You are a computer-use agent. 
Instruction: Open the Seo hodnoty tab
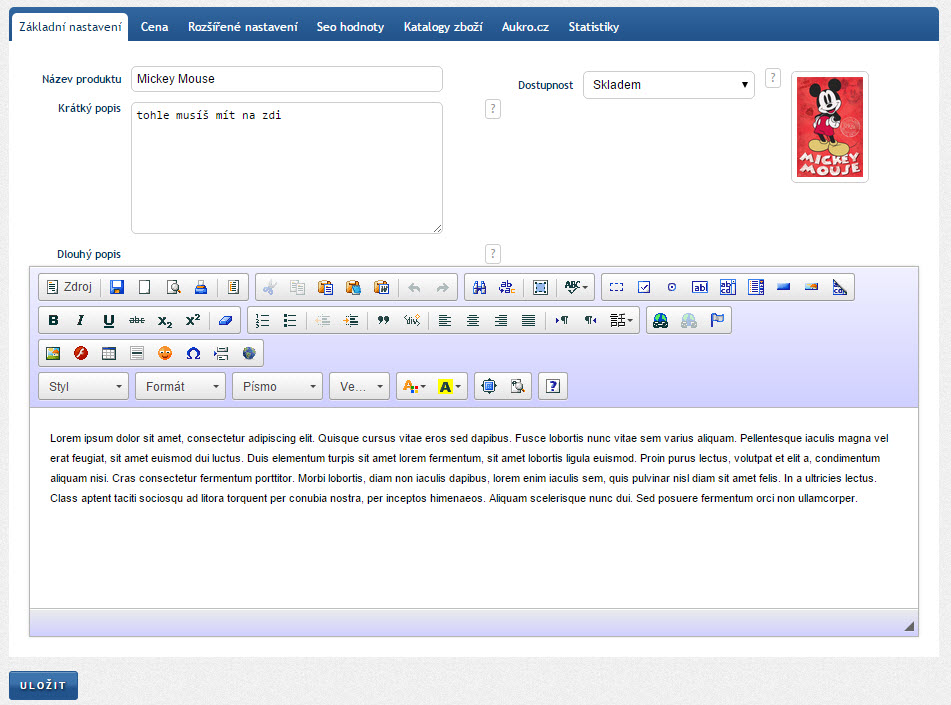[x=350, y=27]
